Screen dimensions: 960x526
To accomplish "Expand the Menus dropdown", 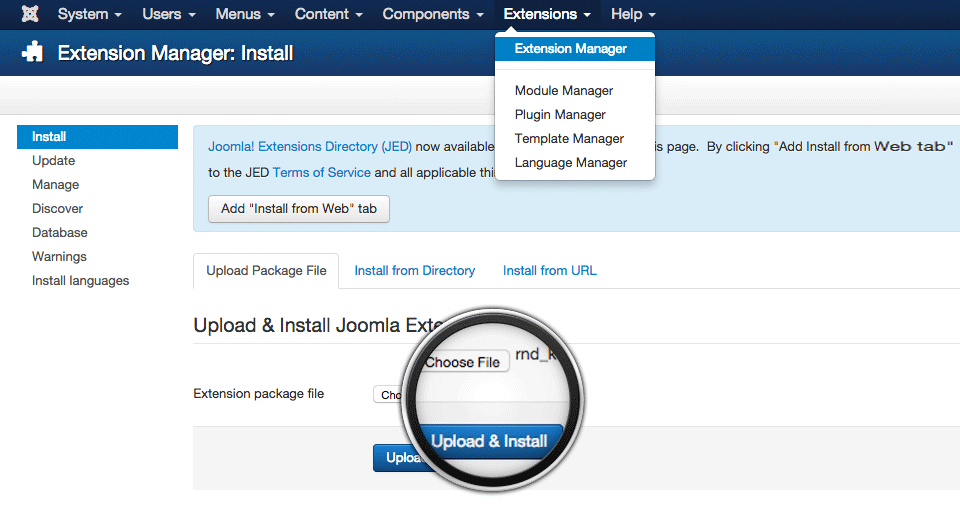I will click(245, 13).
